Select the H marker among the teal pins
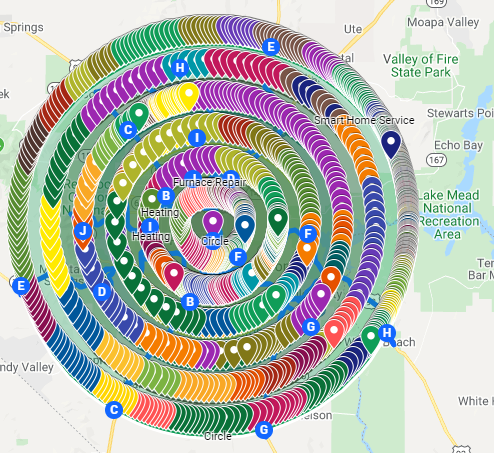The height and width of the screenshot is (453, 494). tap(180, 68)
